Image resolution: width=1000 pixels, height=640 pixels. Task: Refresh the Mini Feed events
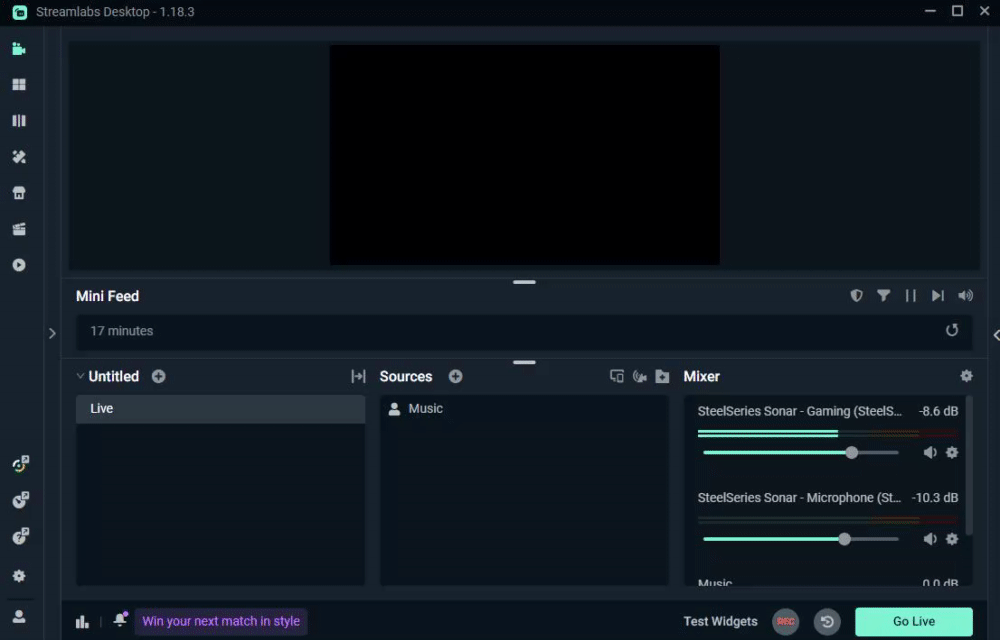(x=952, y=330)
